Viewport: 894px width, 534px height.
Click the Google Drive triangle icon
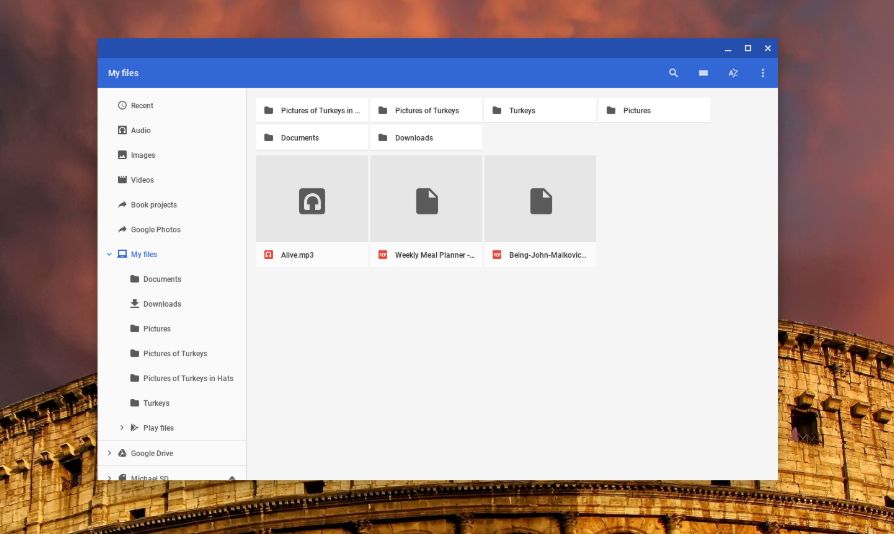click(x=122, y=453)
